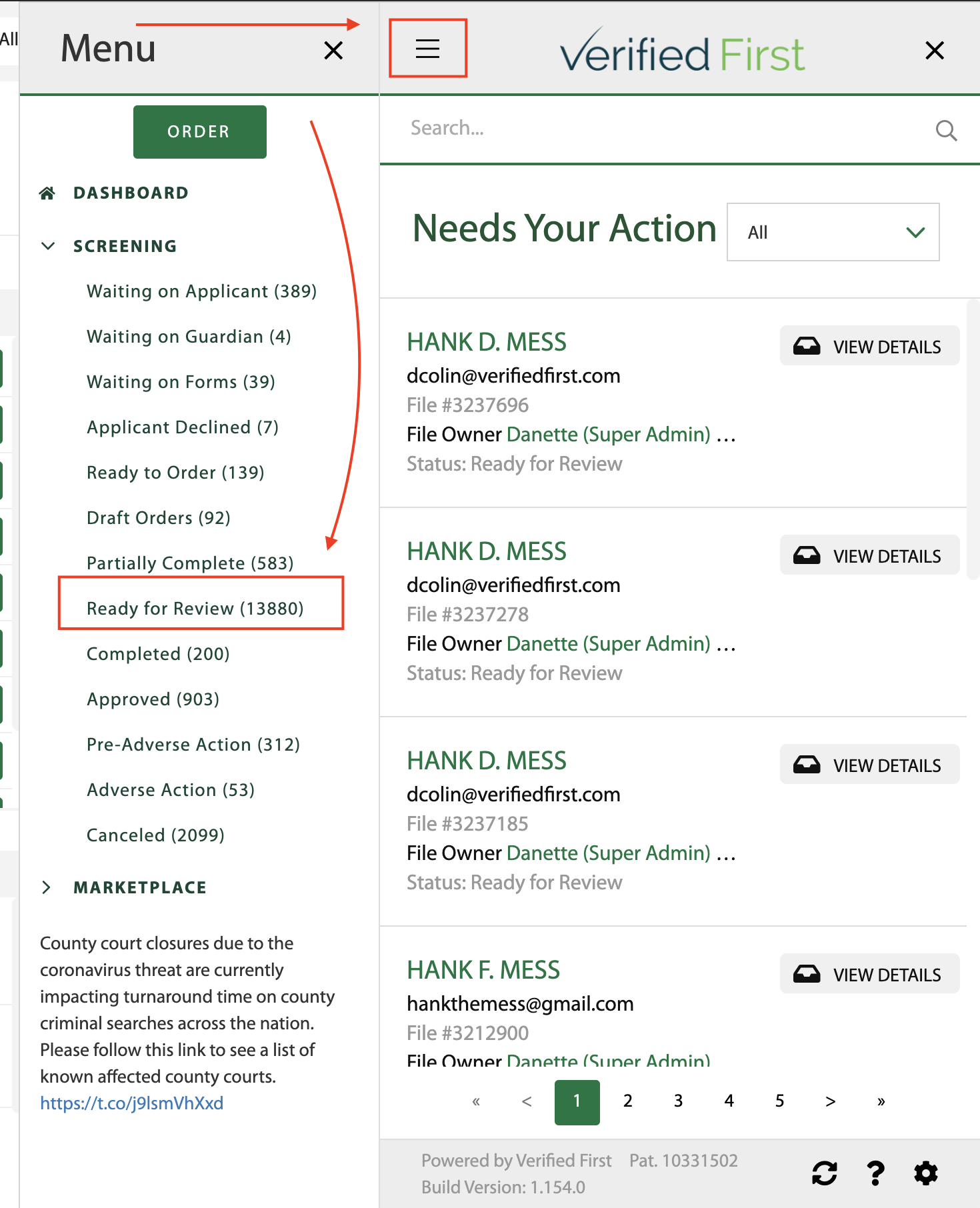The image size is (980, 1208).
Task: Expand the Marketplace section chevron
Action: pos(47,887)
